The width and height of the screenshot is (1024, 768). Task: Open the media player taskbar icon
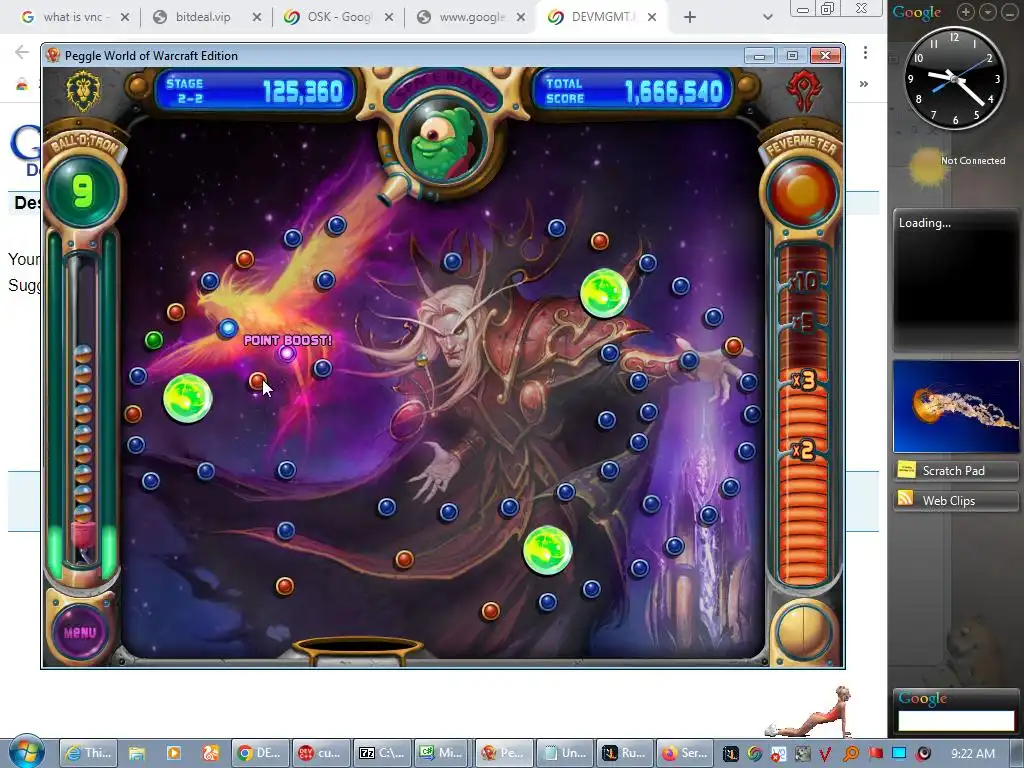pos(174,753)
